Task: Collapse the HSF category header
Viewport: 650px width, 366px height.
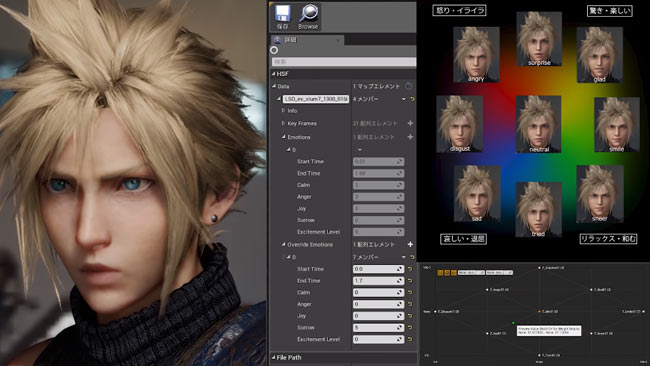Action: 274,74
